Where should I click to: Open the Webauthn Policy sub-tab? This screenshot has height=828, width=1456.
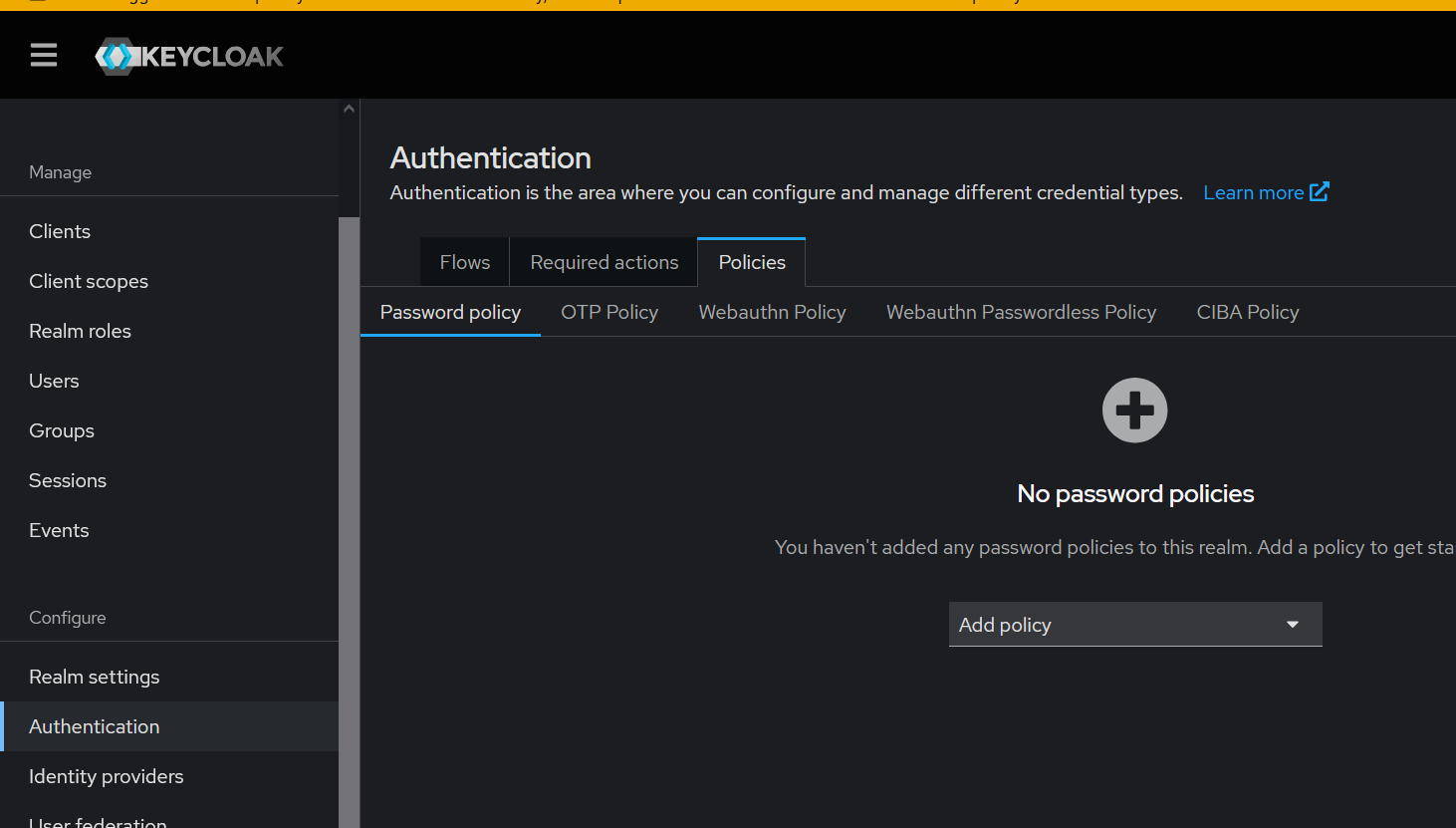[773, 312]
